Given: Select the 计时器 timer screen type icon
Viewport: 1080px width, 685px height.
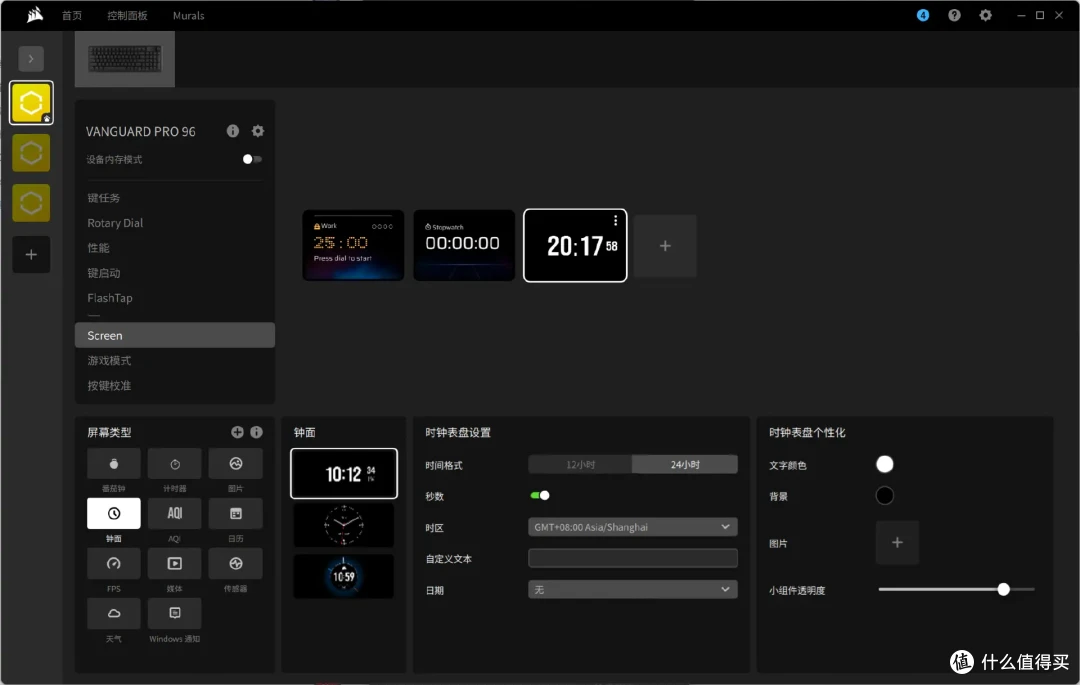Looking at the screenshot, I should pyautogui.click(x=174, y=463).
